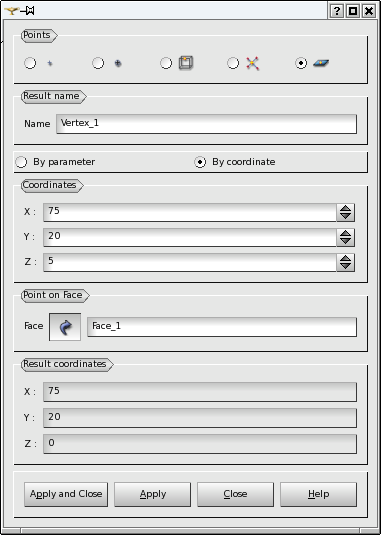Select point by coordinates icon option

click(x=50, y=63)
